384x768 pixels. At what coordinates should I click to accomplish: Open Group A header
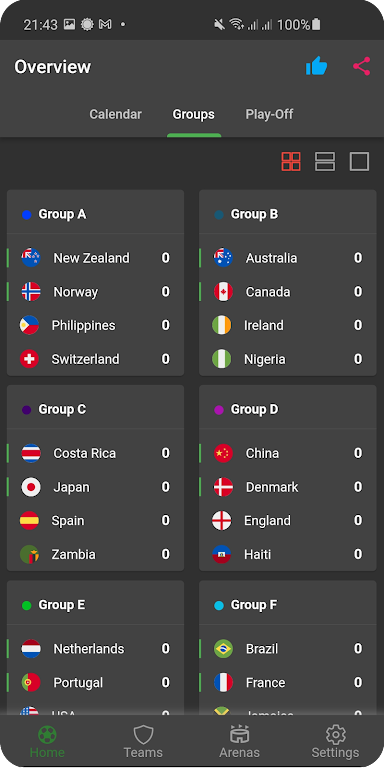point(96,214)
